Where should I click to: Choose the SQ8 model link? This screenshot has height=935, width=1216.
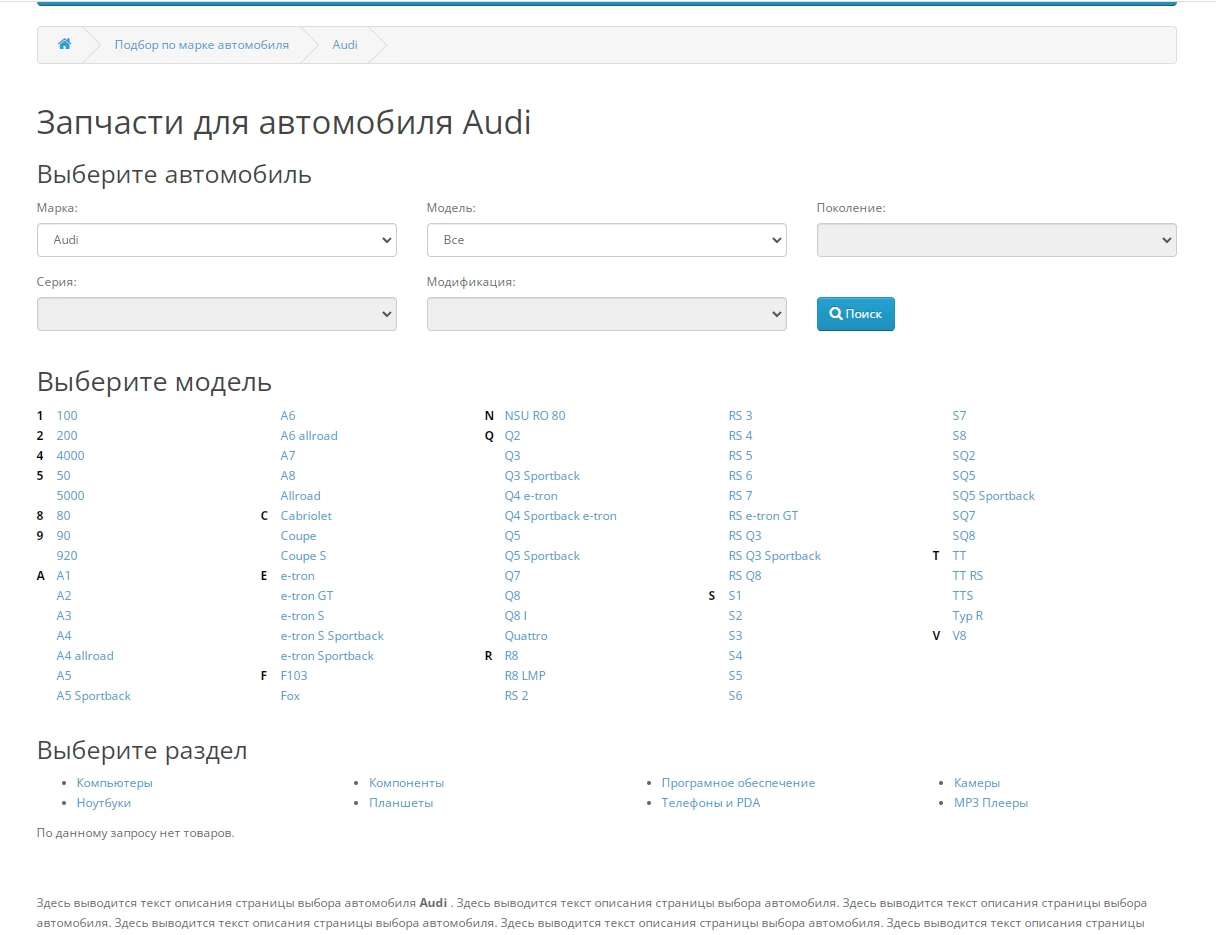pos(964,536)
